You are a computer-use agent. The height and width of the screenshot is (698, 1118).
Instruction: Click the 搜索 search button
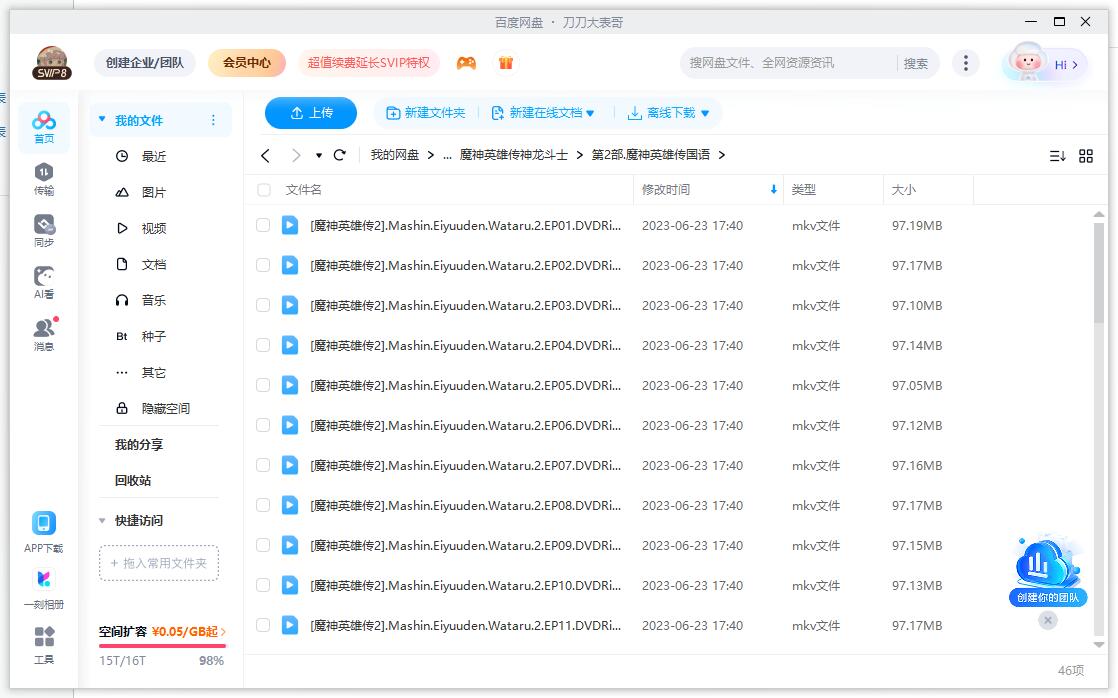coord(916,63)
